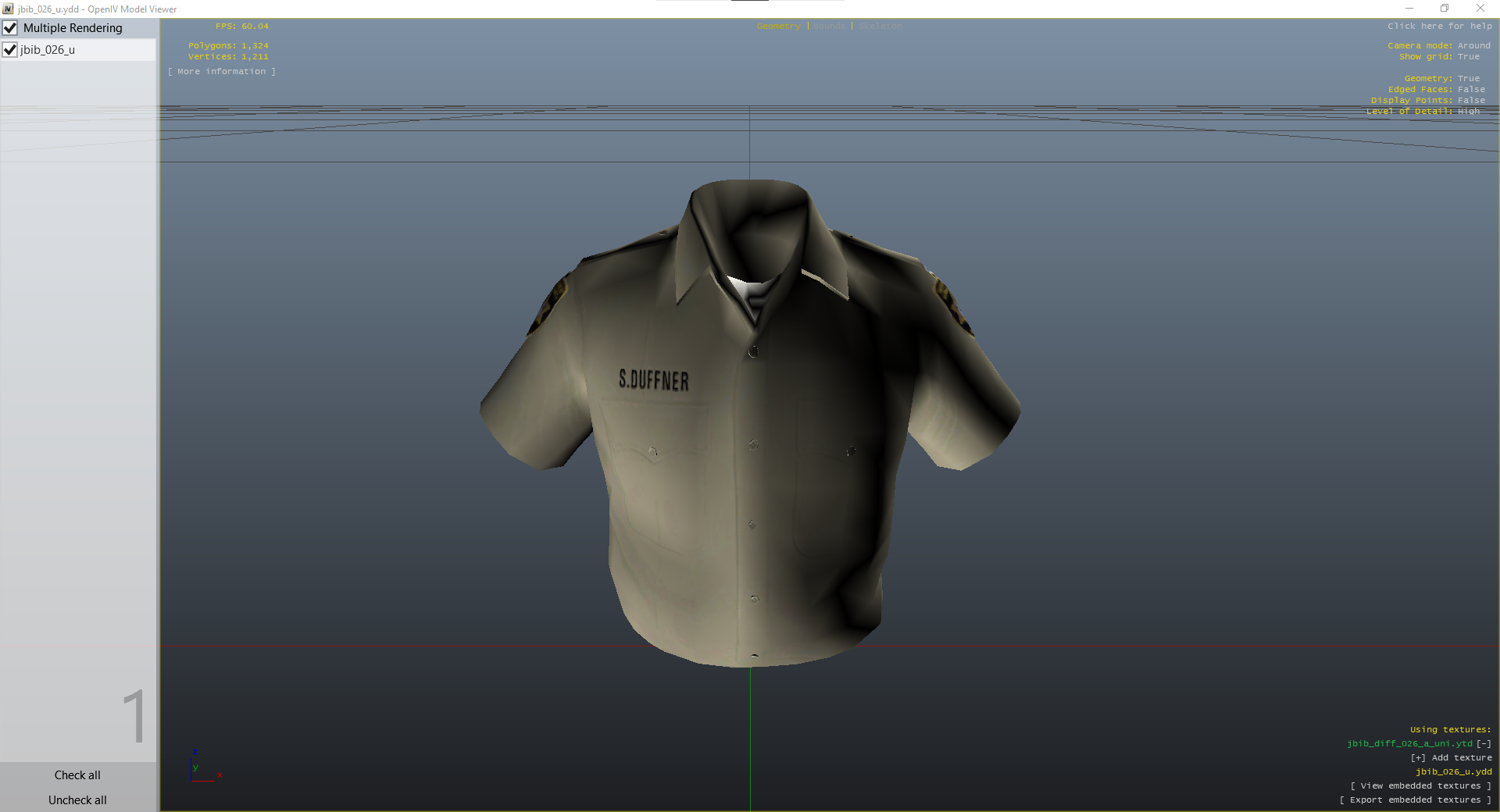Click the [+] Add texture icon
Screen dimensions: 1500x812
coord(1418,757)
